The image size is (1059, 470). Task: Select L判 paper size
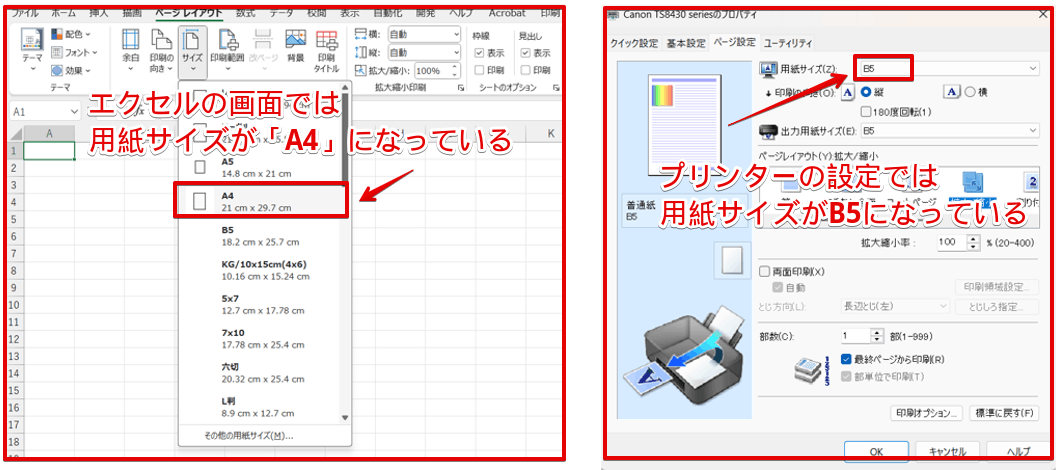[260, 407]
